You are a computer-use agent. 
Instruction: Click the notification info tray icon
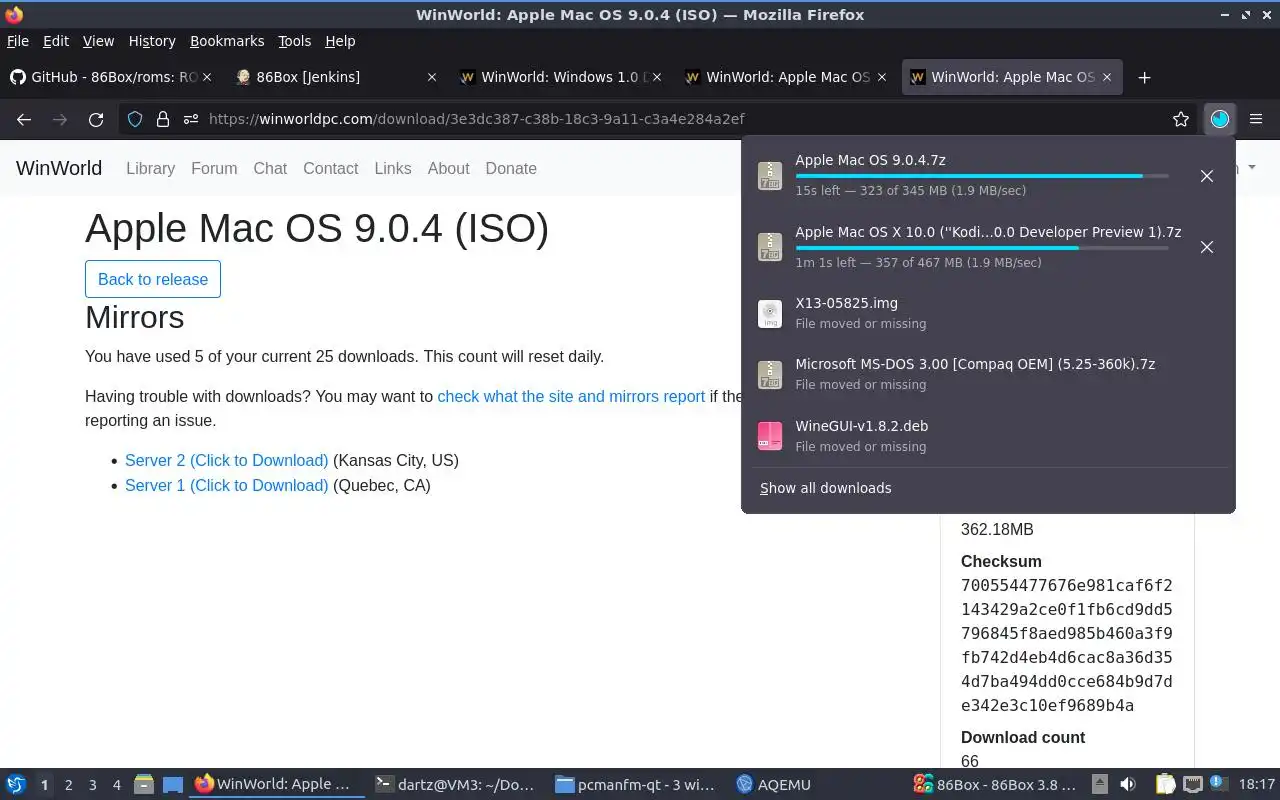pos(1219,784)
